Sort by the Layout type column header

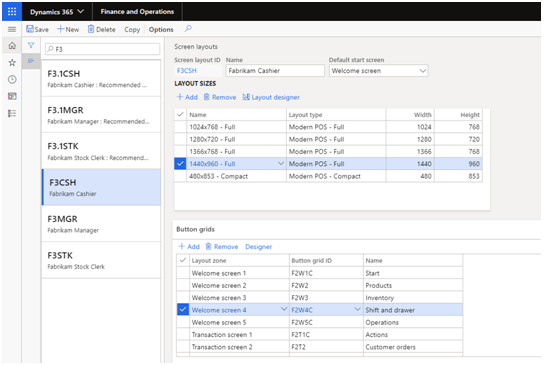click(336, 115)
